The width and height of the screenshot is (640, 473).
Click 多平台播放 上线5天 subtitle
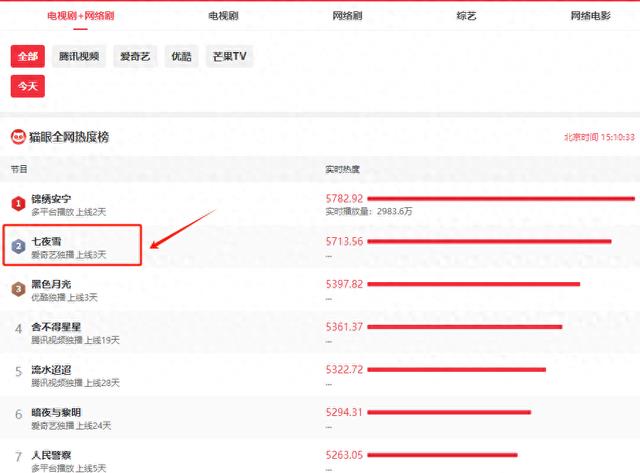[69, 468]
